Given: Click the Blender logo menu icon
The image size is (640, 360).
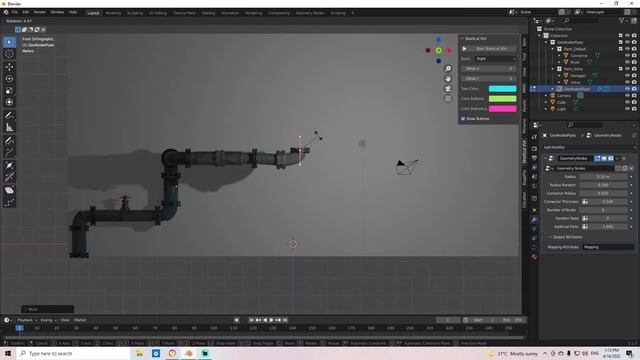Looking at the screenshot, I should [x=6, y=13].
